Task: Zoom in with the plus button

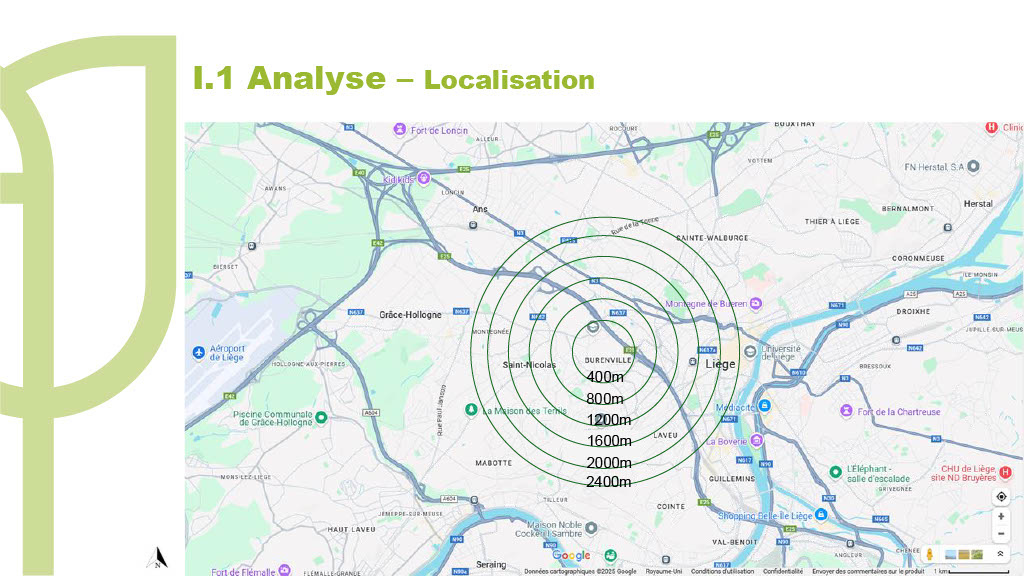Action: pos(1001,517)
